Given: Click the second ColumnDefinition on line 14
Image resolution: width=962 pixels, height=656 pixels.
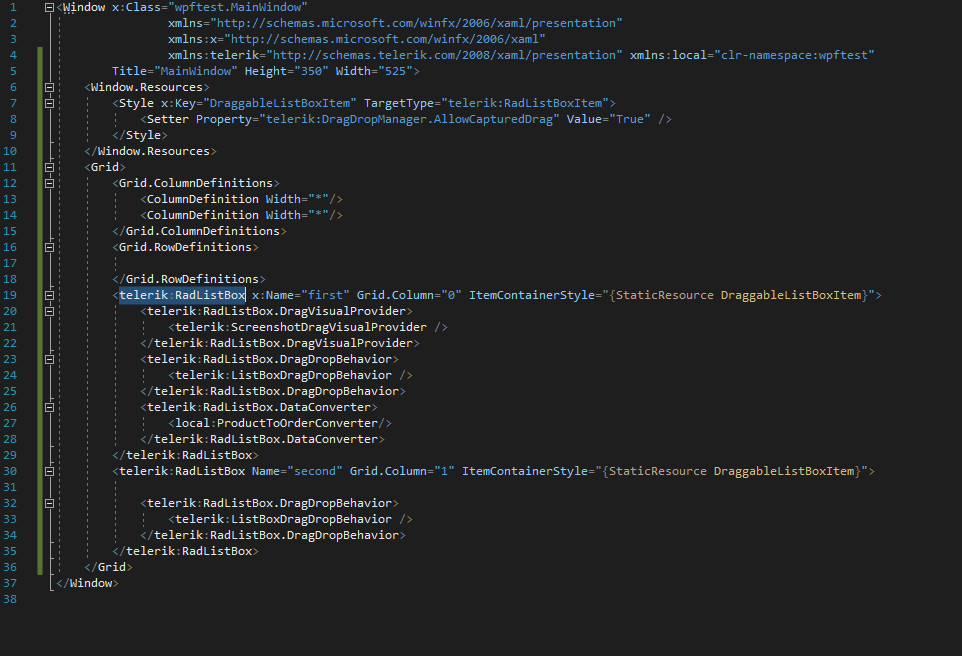Looking at the screenshot, I should click(241, 215).
